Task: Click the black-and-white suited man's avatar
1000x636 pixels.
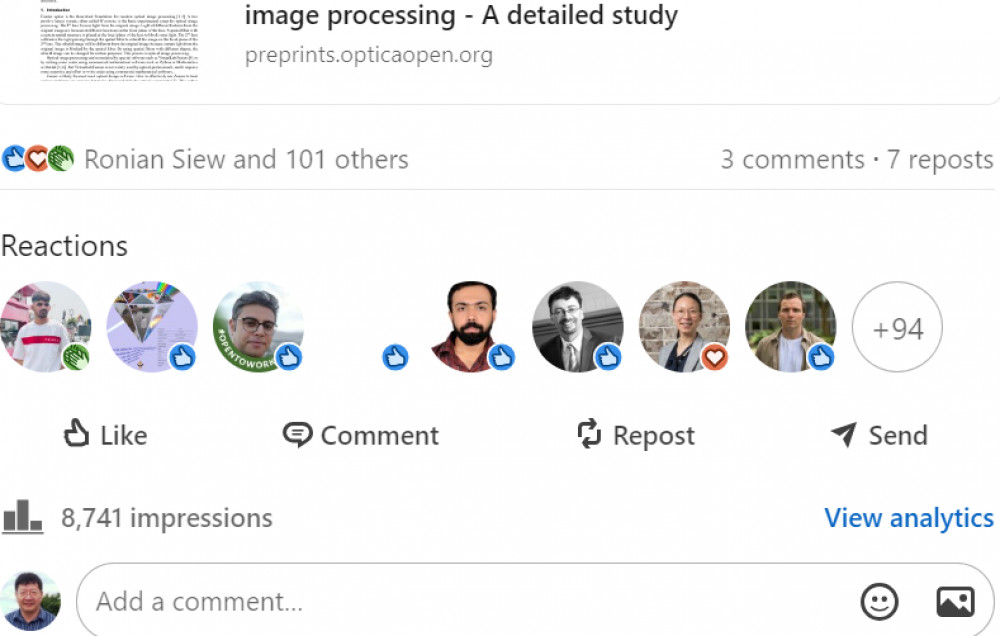Action: pos(577,327)
